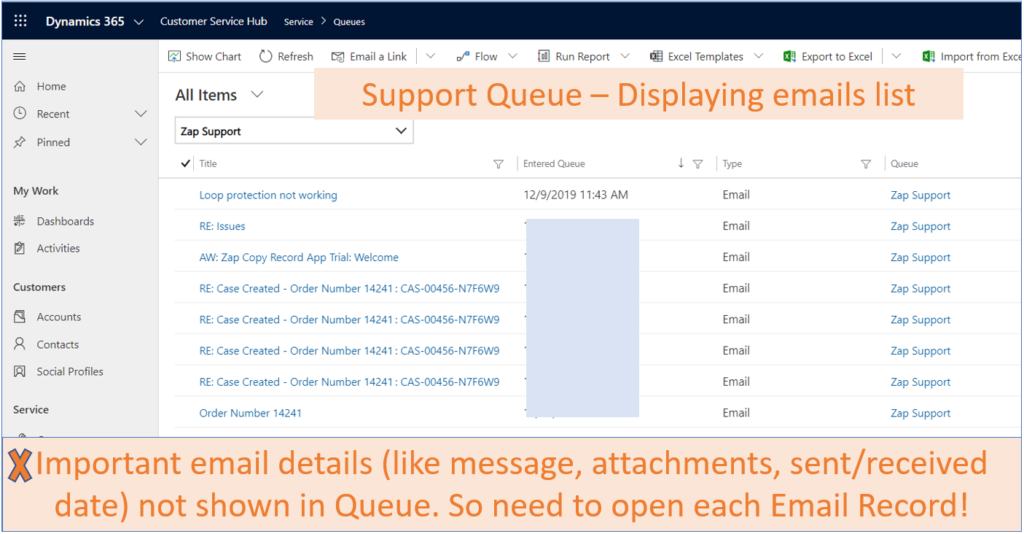Click the Show Chart icon
This screenshot has width=1024, height=534.
(x=174, y=57)
